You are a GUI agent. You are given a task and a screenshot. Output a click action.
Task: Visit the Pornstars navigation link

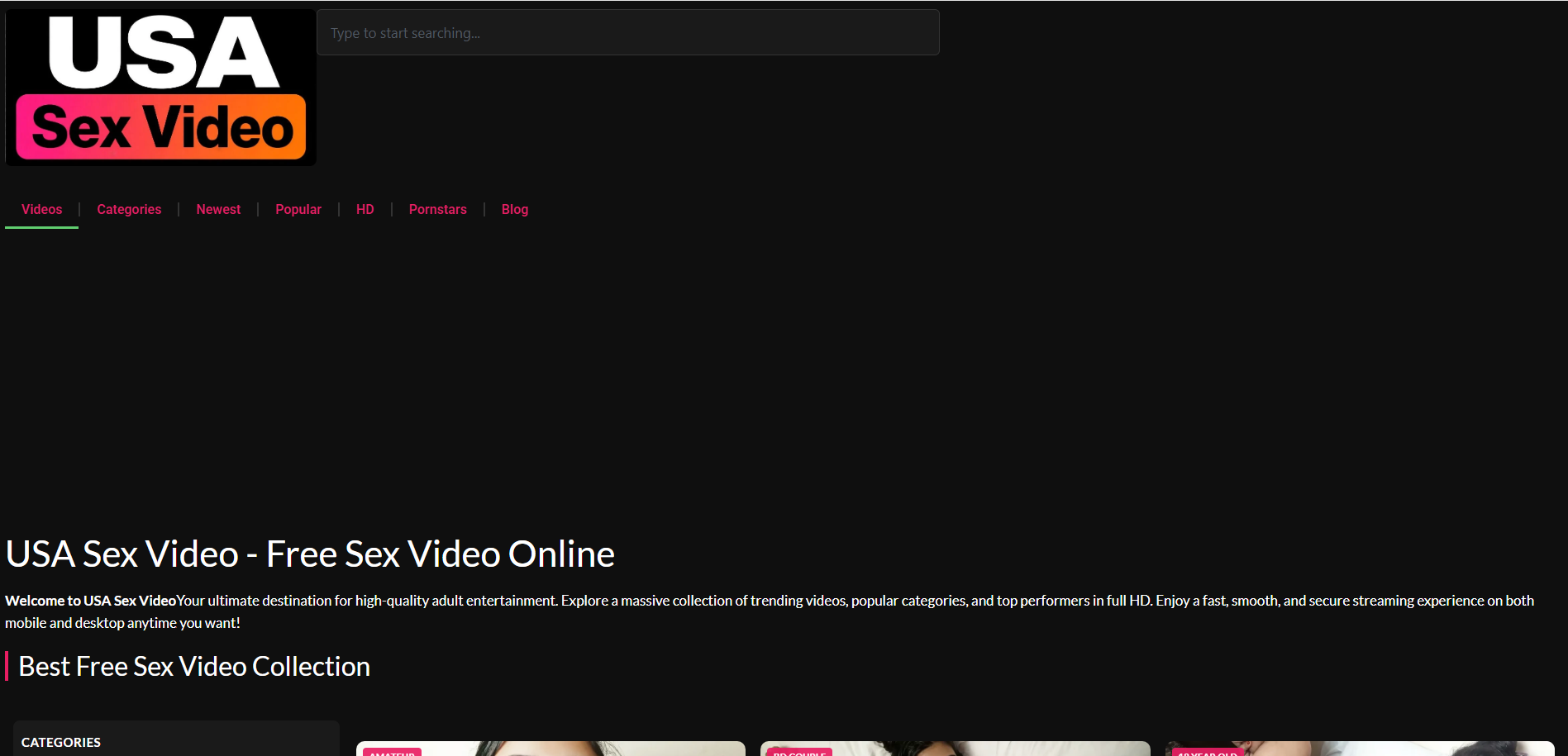[x=438, y=210]
